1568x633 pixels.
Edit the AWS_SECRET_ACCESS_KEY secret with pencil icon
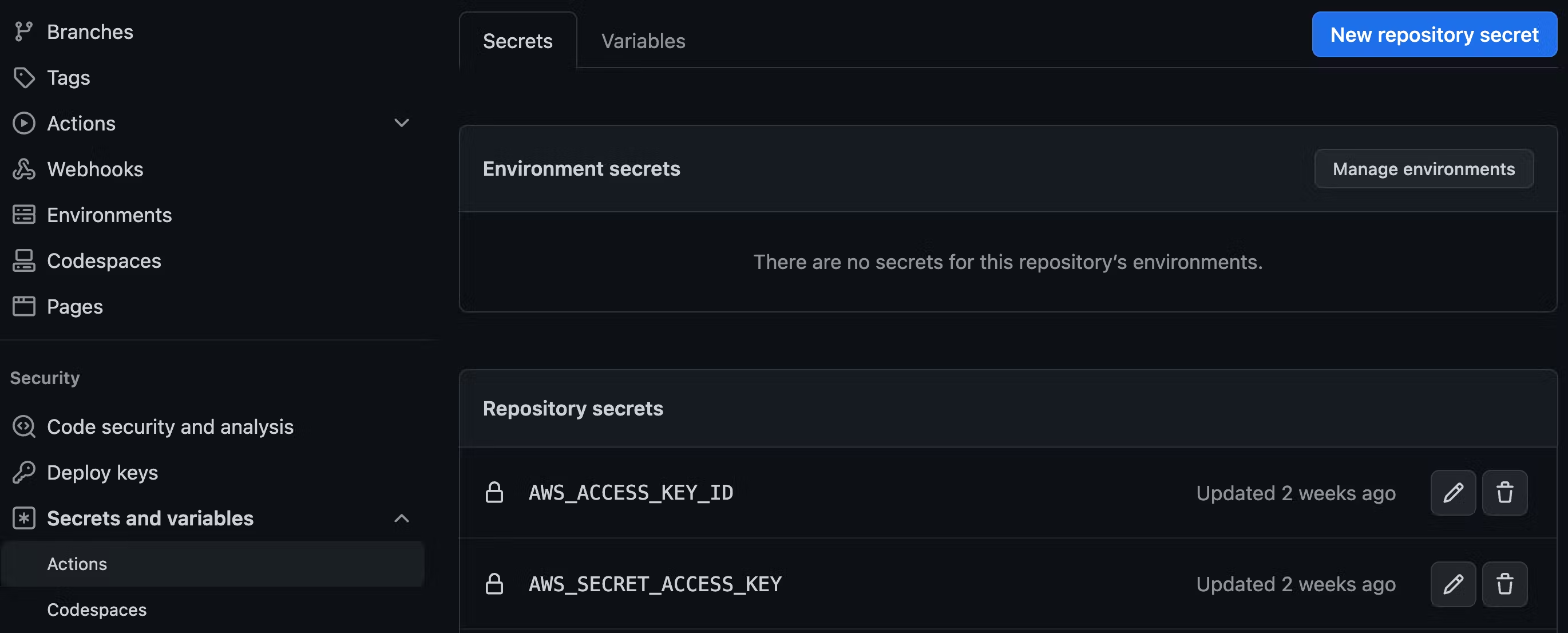point(1452,584)
